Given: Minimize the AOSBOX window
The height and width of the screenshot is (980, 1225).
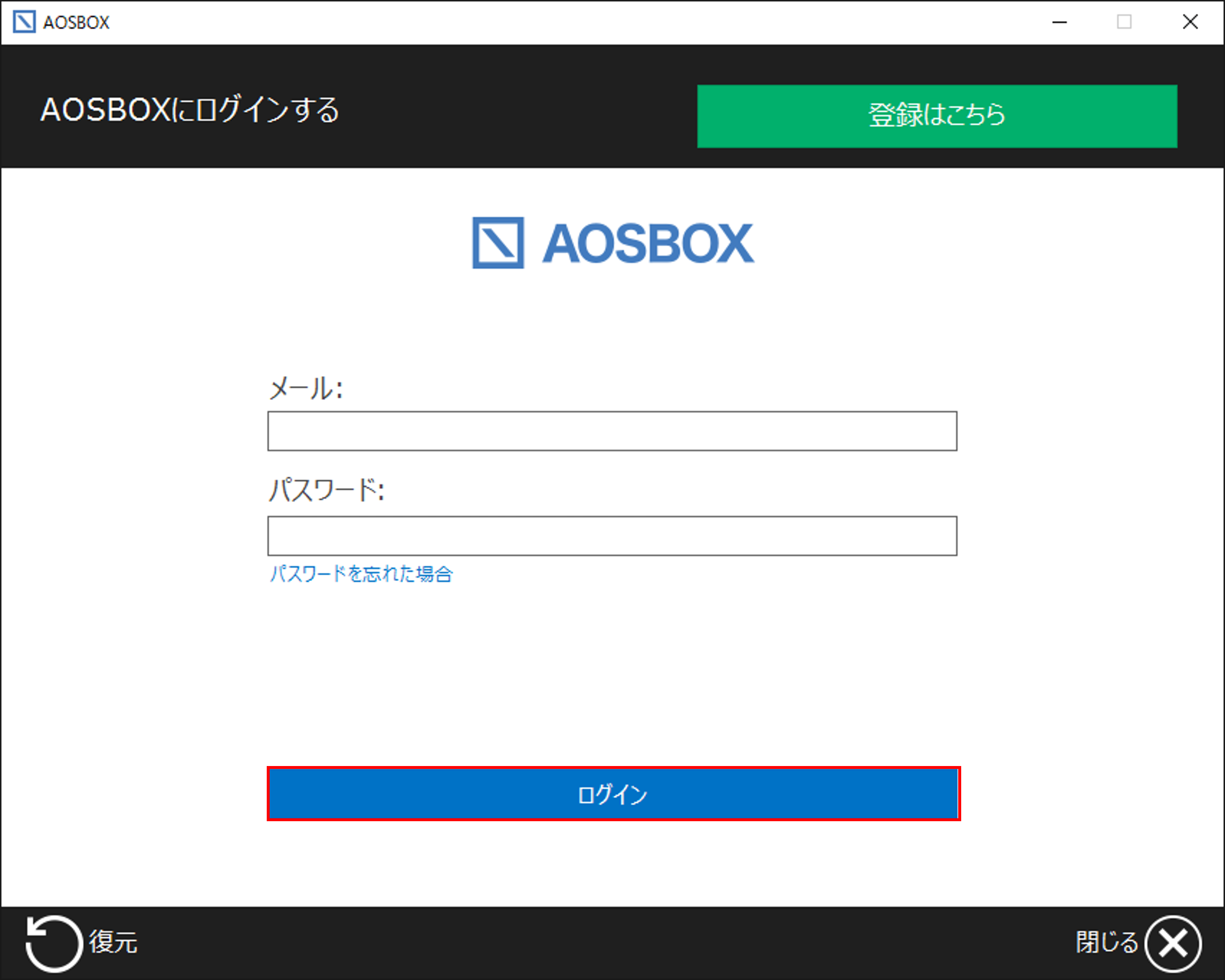Looking at the screenshot, I should click(x=1059, y=22).
